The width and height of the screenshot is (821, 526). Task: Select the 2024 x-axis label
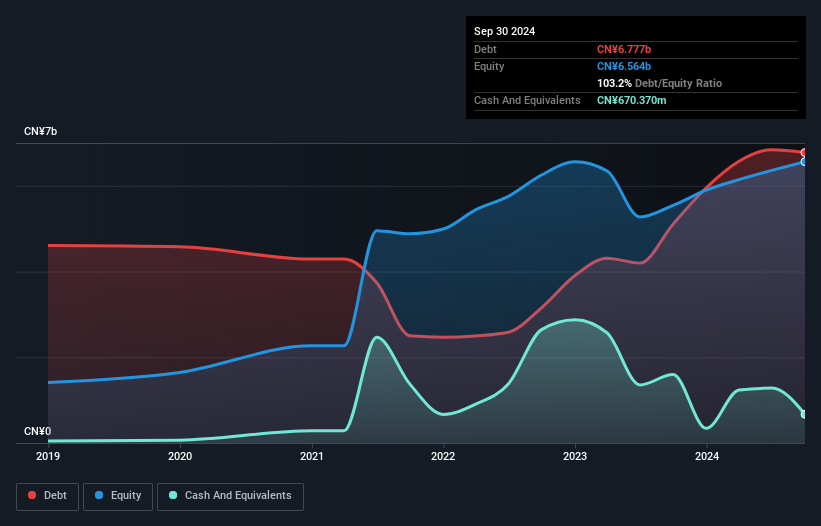click(x=707, y=456)
